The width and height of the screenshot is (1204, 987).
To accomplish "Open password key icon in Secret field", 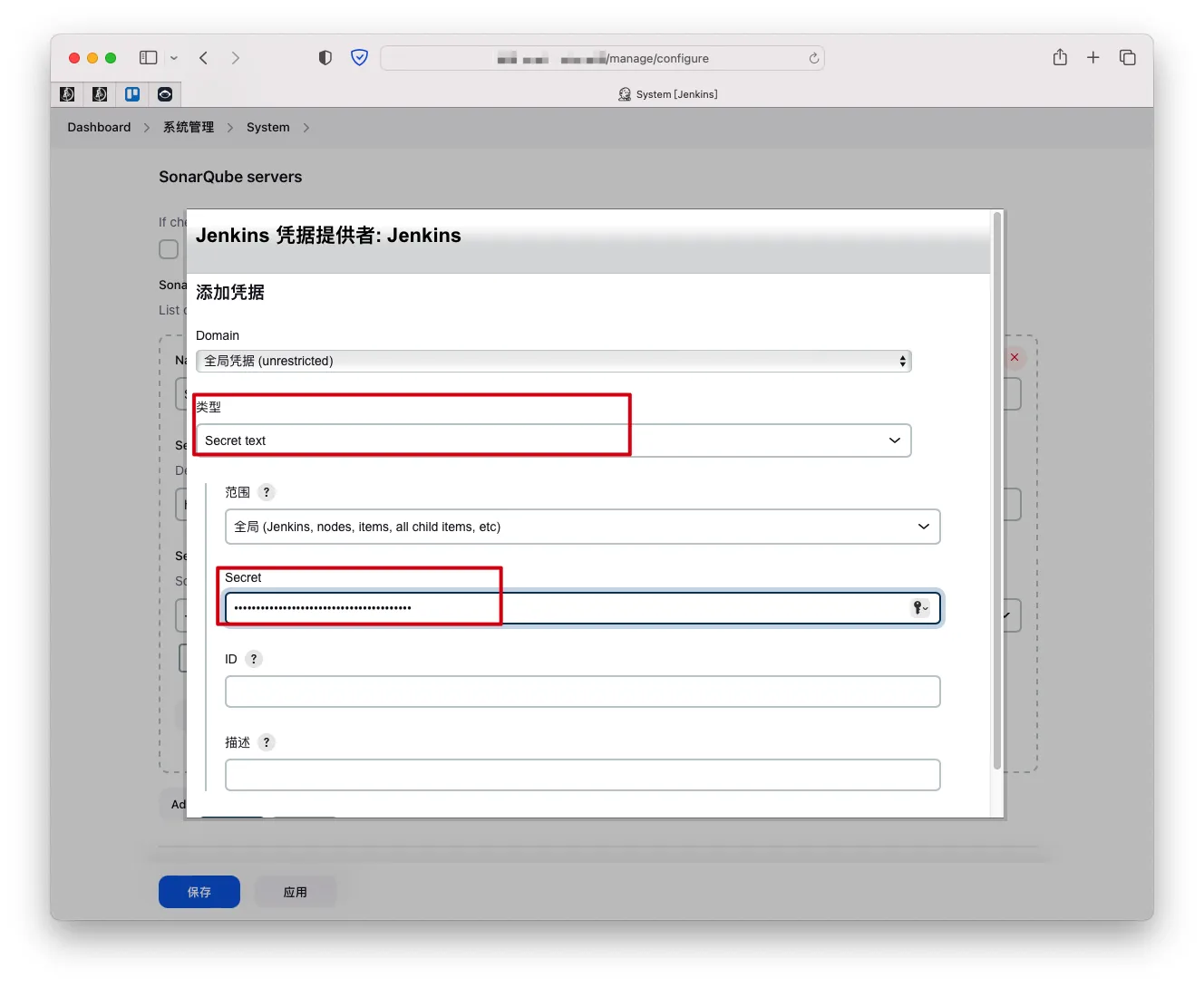I will click(920, 607).
